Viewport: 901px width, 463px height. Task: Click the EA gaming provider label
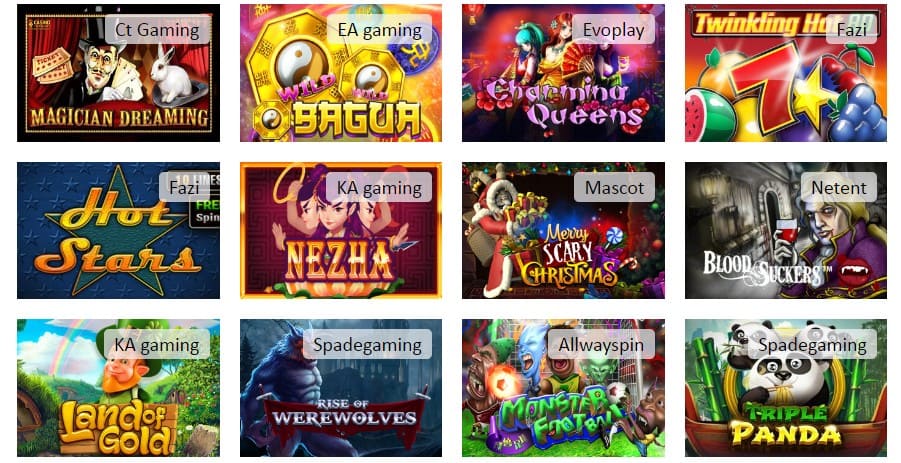(379, 30)
